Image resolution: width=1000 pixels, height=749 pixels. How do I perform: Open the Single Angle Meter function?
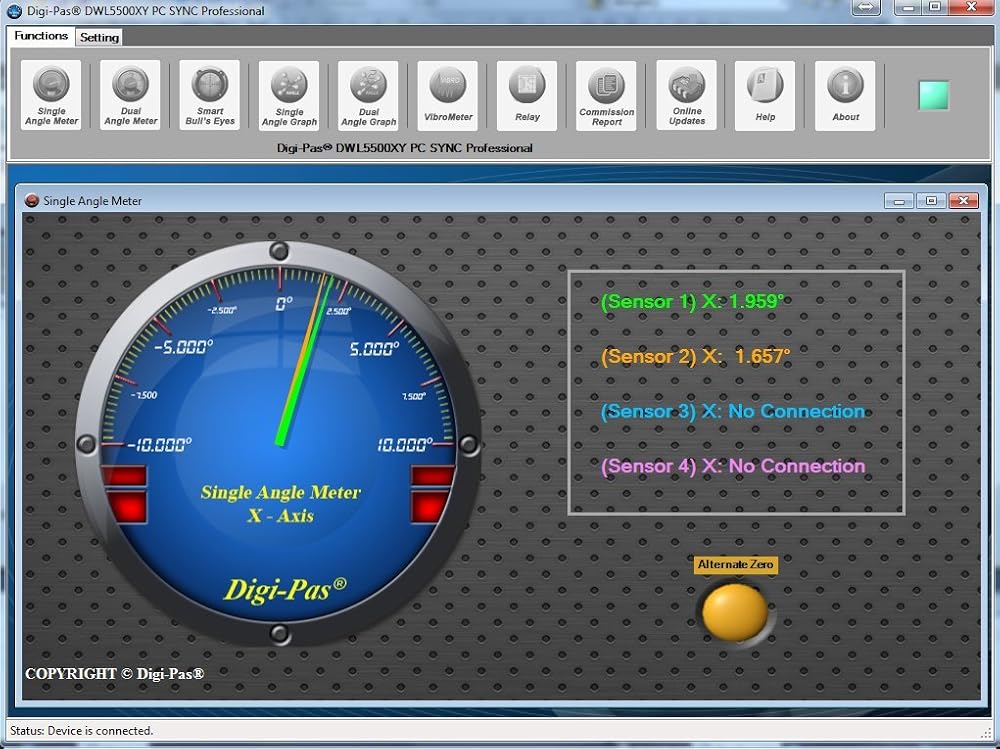(x=51, y=95)
